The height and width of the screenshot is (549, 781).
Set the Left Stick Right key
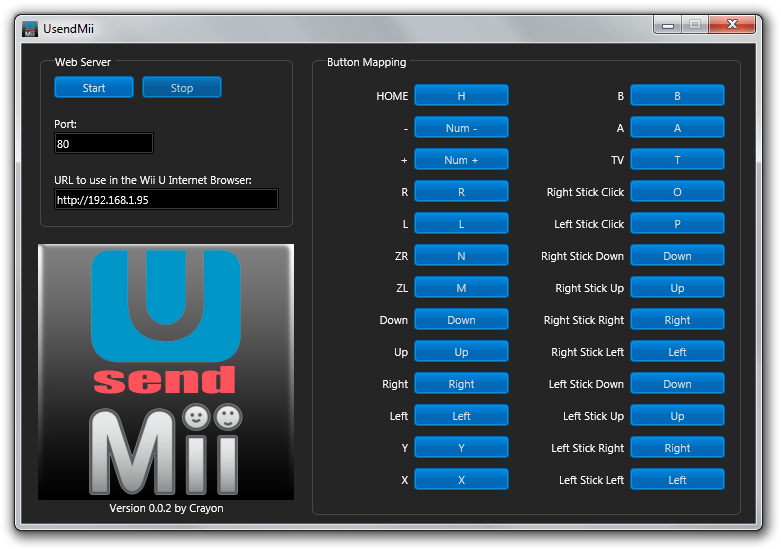coord(677,447)
